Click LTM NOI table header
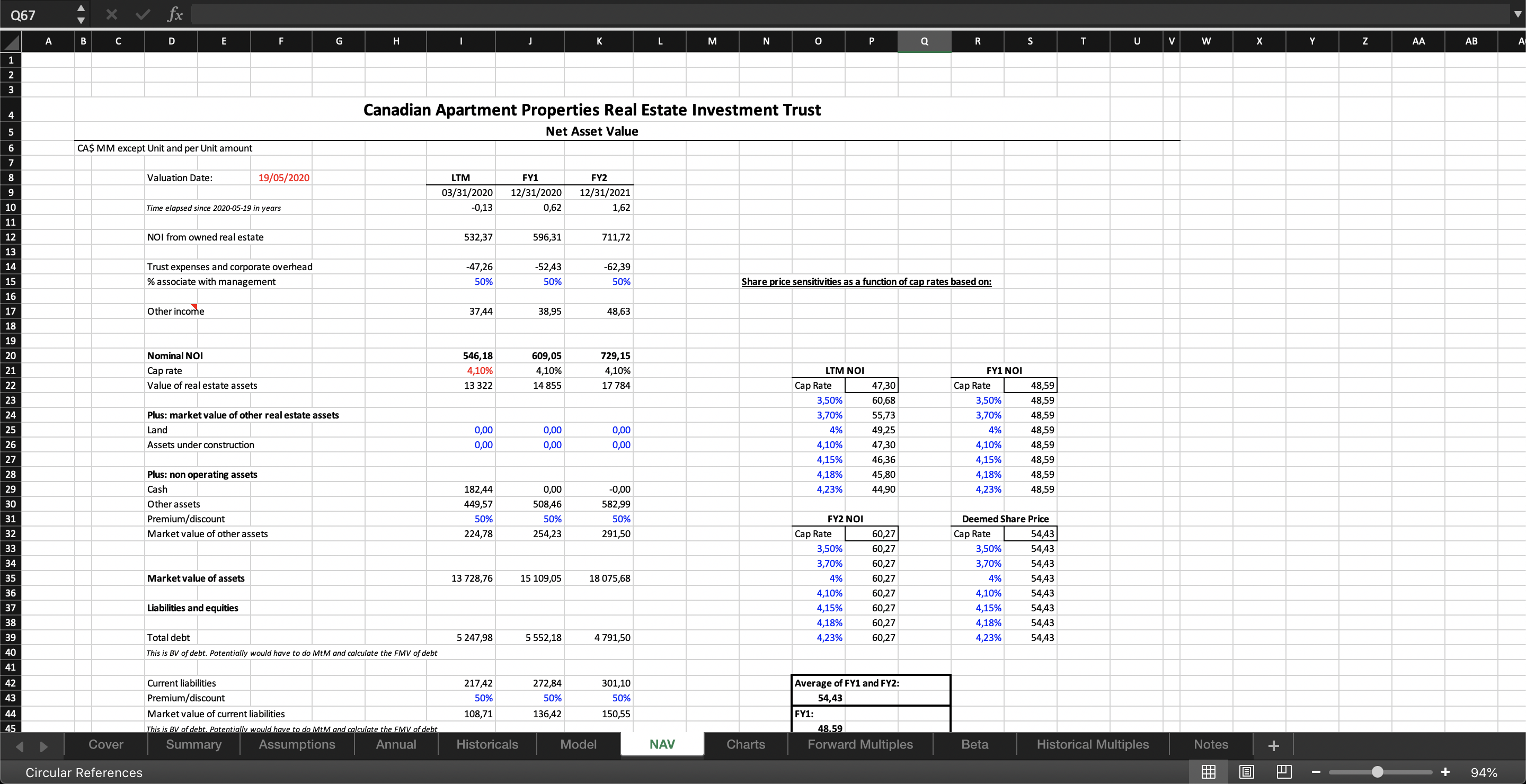This screenshot has width=1526, height=784. pos(845,371)
